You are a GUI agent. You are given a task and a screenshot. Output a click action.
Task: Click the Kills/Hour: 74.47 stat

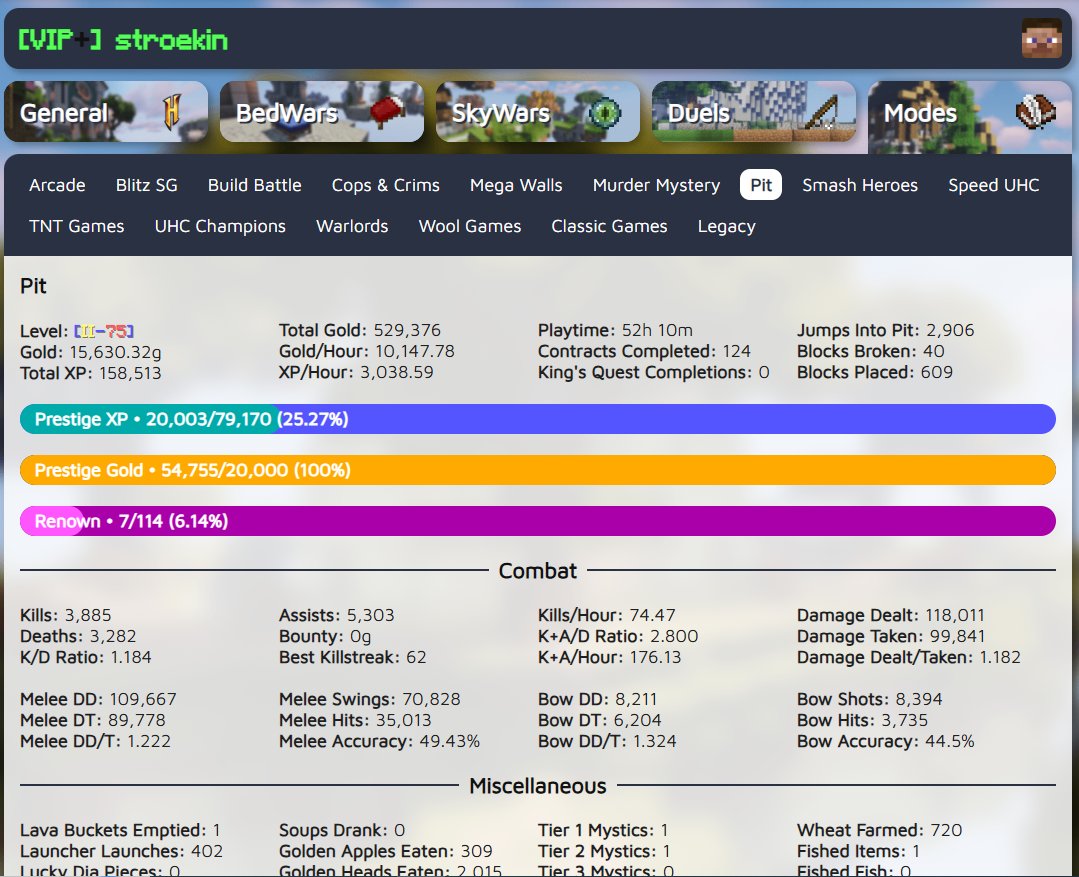point(606,615)
